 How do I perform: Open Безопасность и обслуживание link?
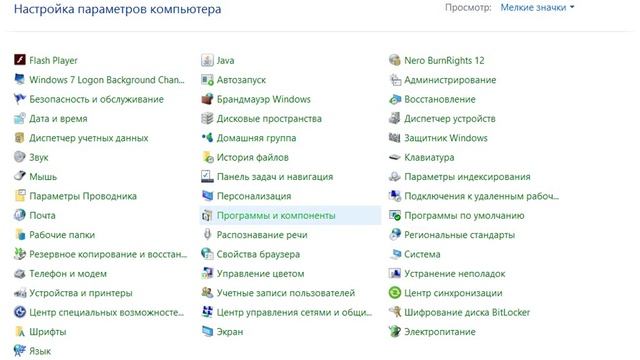[x=96, y=99]
